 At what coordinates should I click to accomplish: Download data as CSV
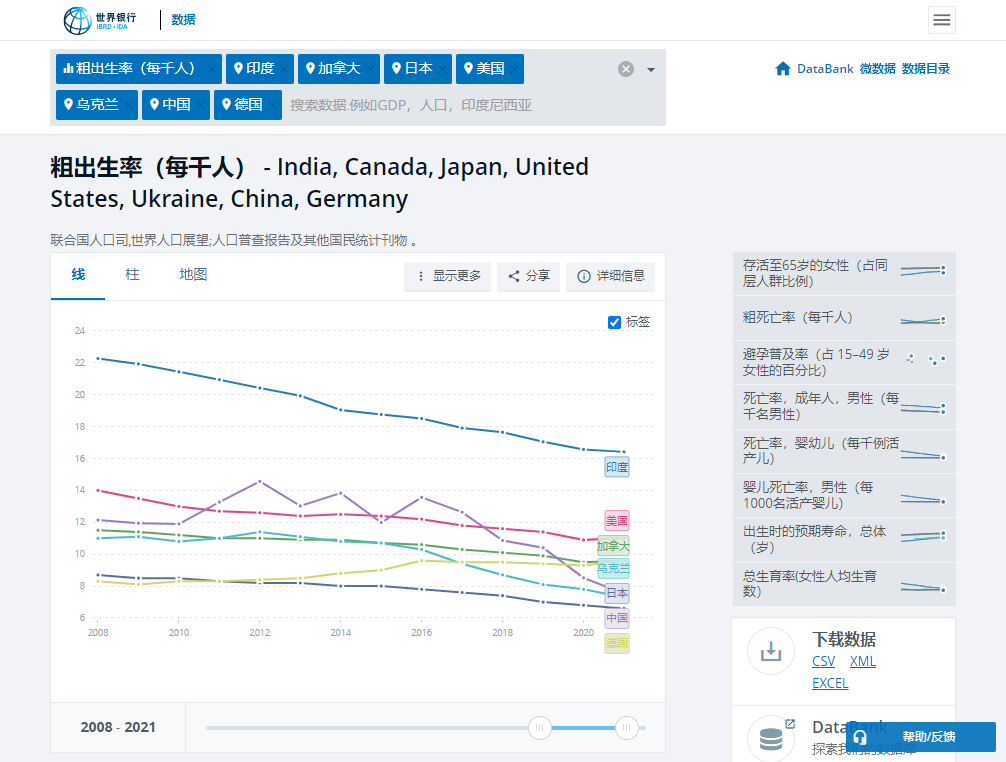pos(823,661)
